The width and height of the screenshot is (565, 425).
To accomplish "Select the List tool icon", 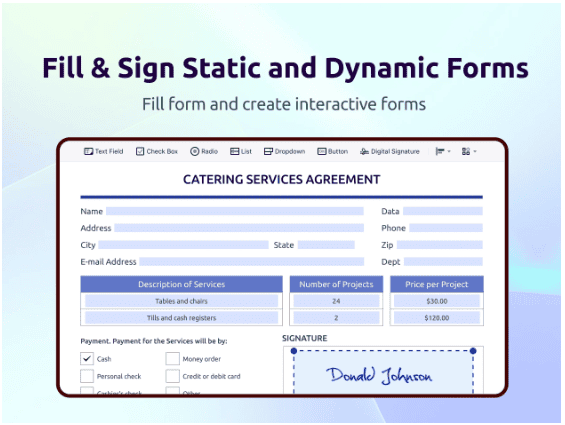I will (x=235, y=151).
